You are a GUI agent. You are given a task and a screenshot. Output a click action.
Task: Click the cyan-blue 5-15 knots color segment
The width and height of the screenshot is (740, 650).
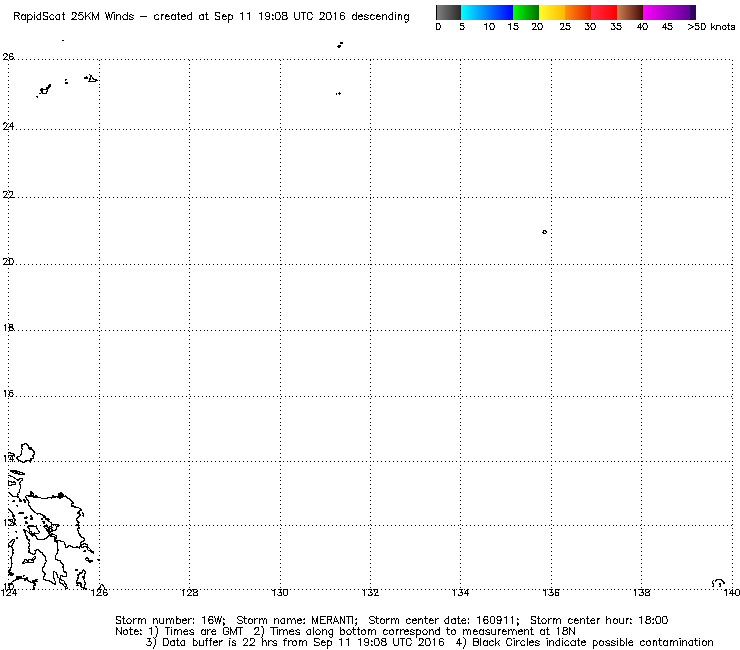[487, 12]
